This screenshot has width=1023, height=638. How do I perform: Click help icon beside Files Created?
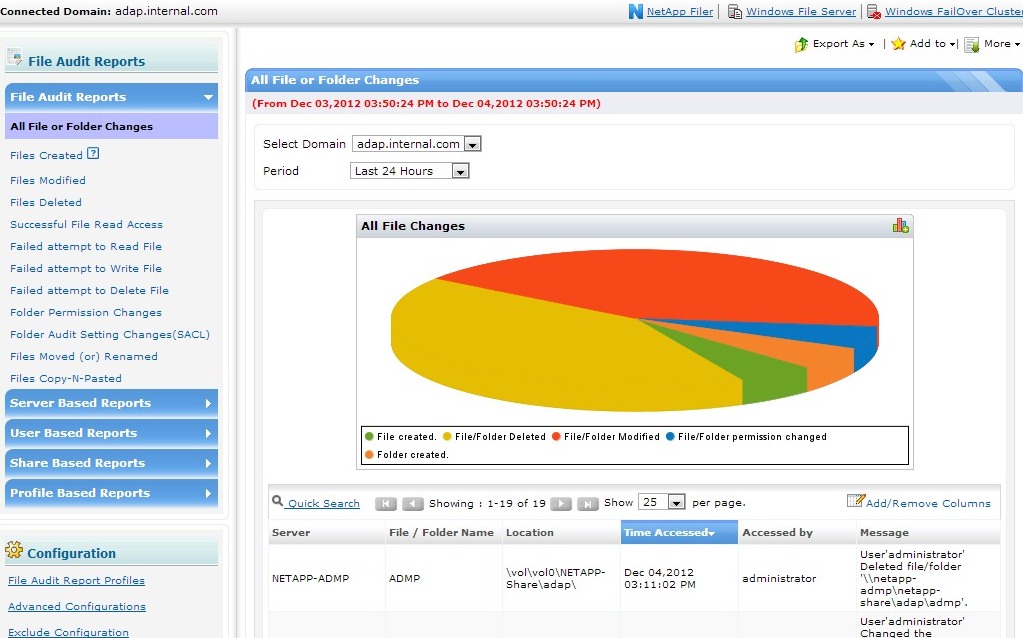(x=93, y=154)
